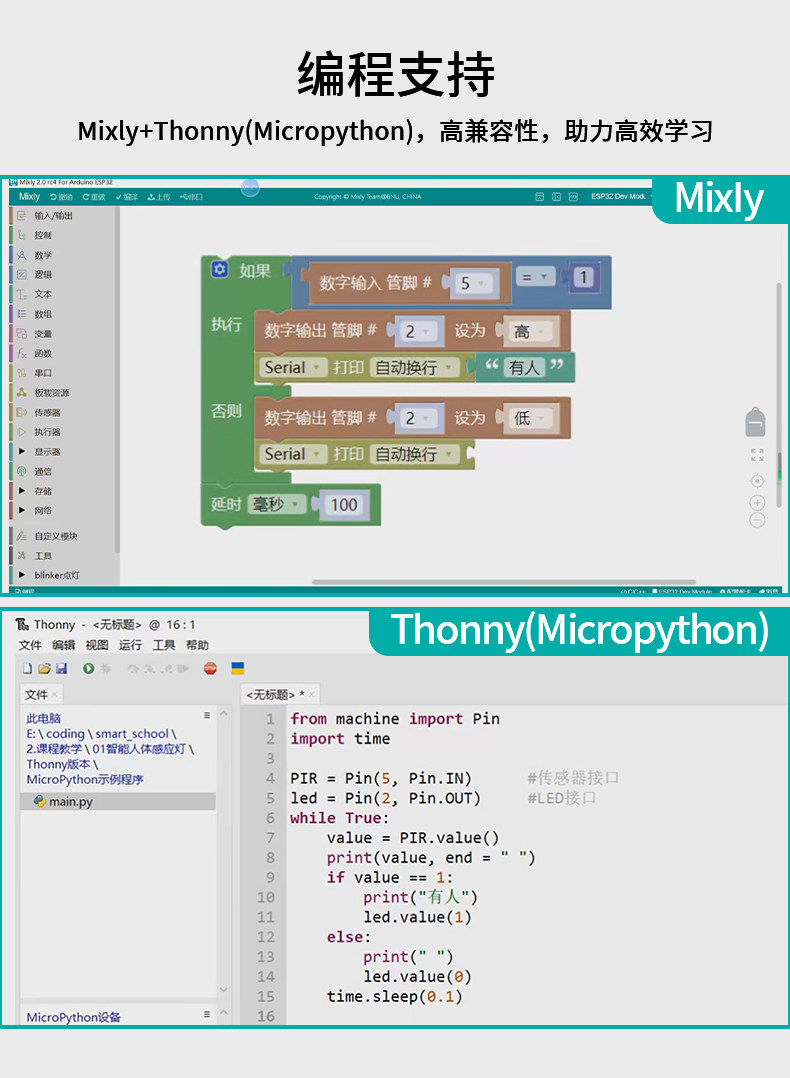Open the 帮助 menu in Thonny

(x=197, y=645)
